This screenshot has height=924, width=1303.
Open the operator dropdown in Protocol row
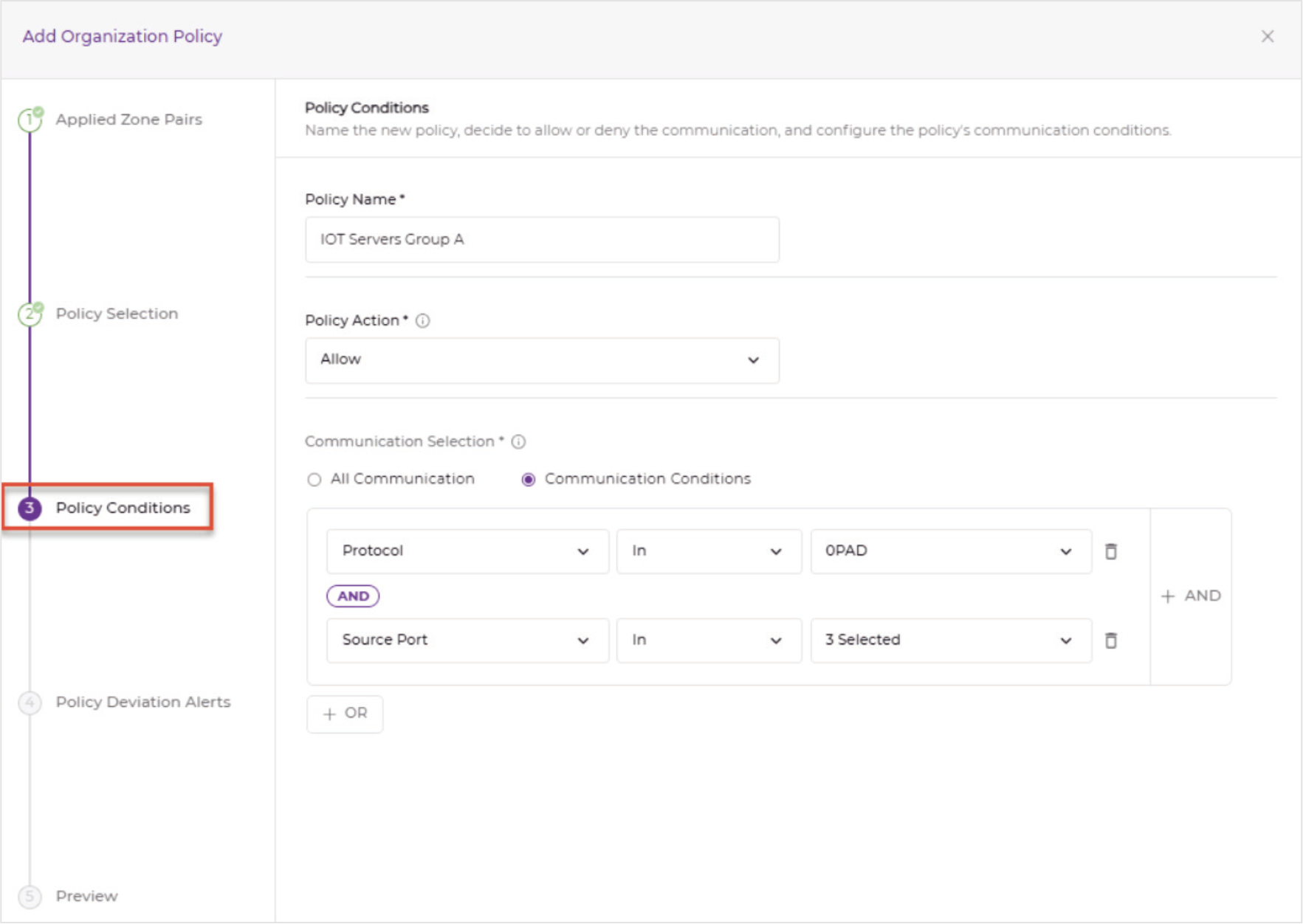point(709,551)
